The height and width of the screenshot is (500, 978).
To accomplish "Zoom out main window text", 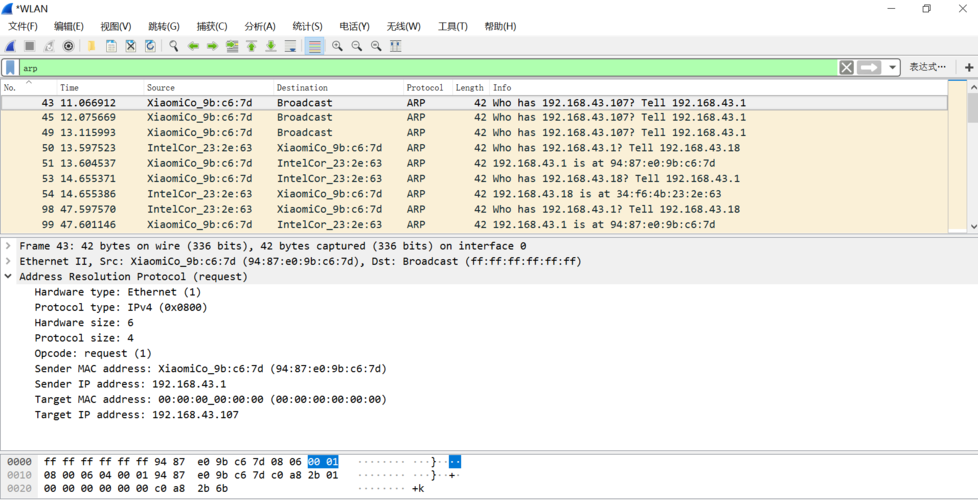I will pos(357,46).
